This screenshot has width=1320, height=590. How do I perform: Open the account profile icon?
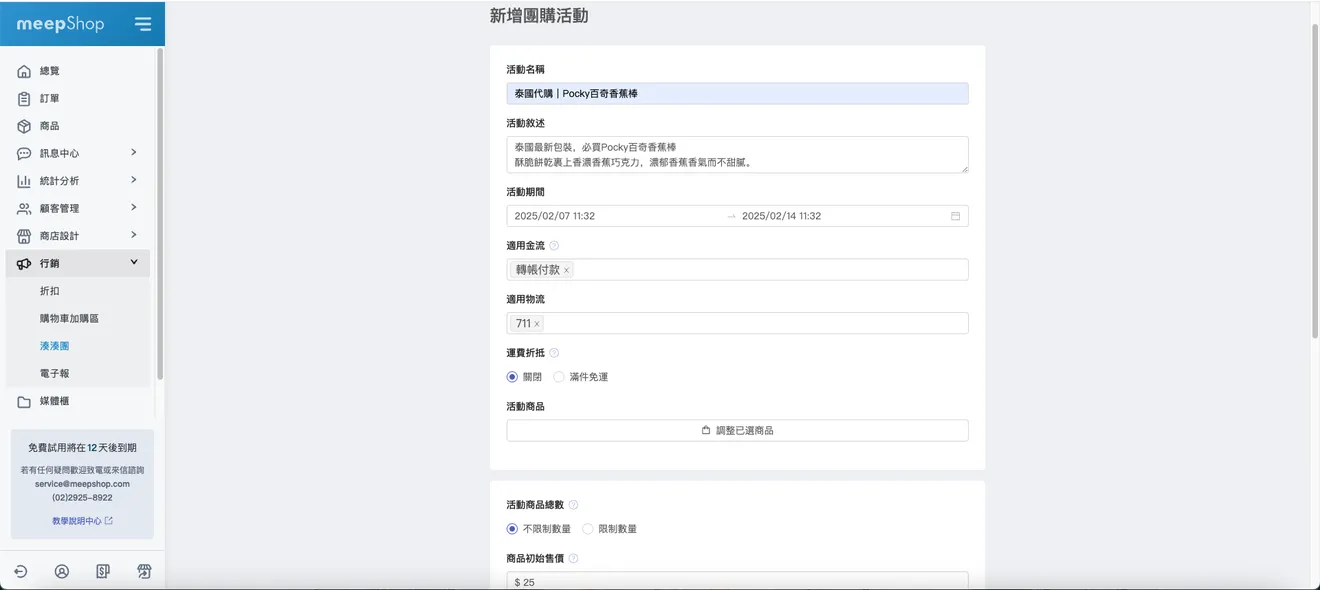coord(62,572)
